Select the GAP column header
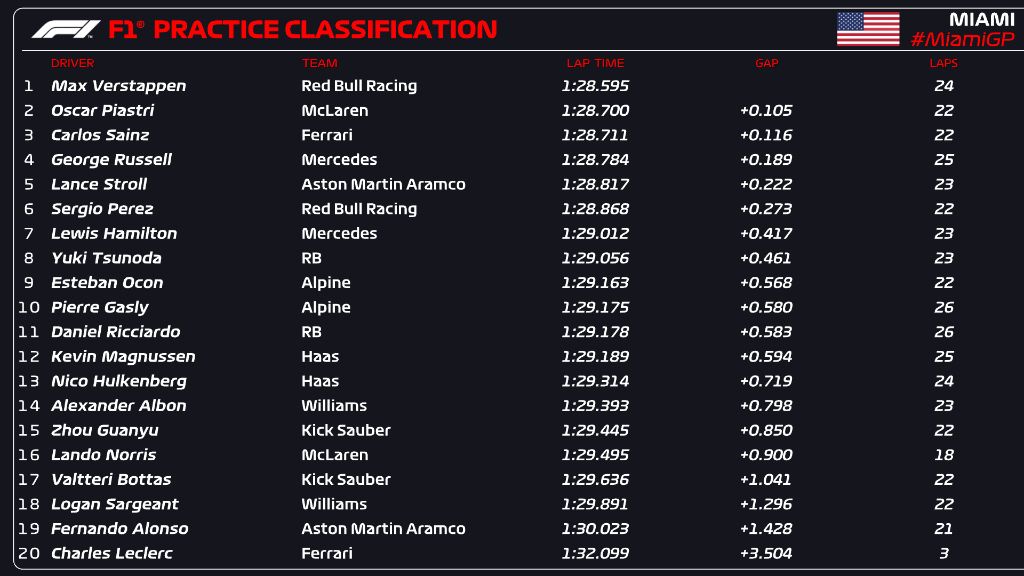The width and height of the screenshot is (1024, 576). coord(766,63)
